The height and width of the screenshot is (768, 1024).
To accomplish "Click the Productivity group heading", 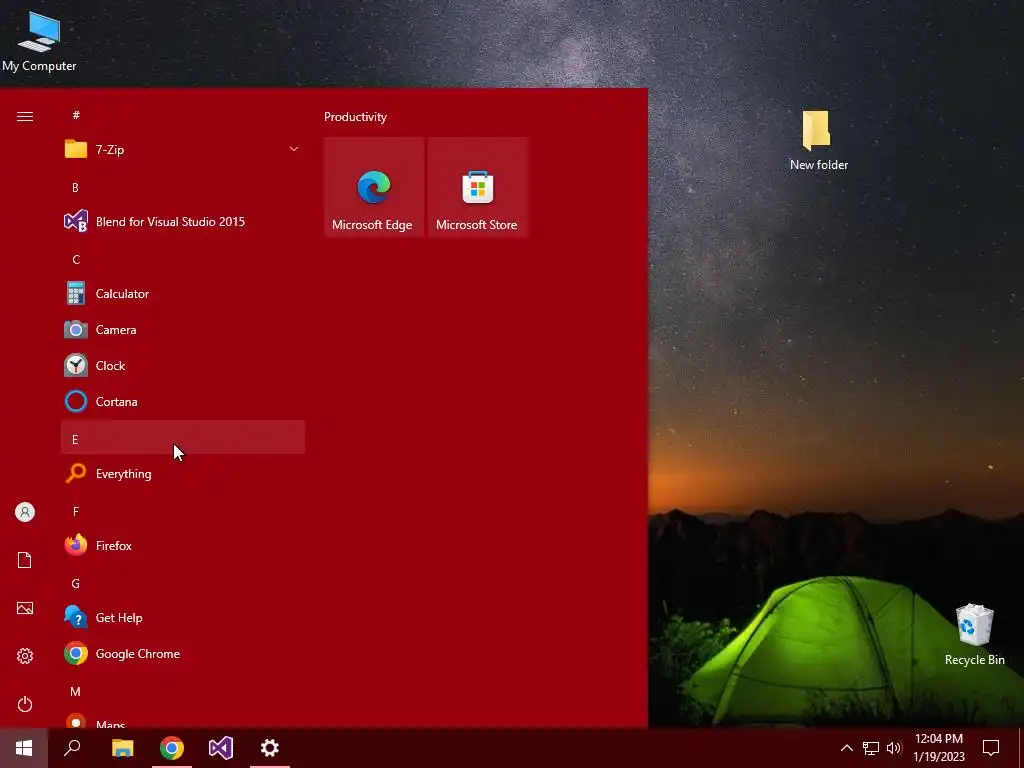I will click(x=355, y=117).
